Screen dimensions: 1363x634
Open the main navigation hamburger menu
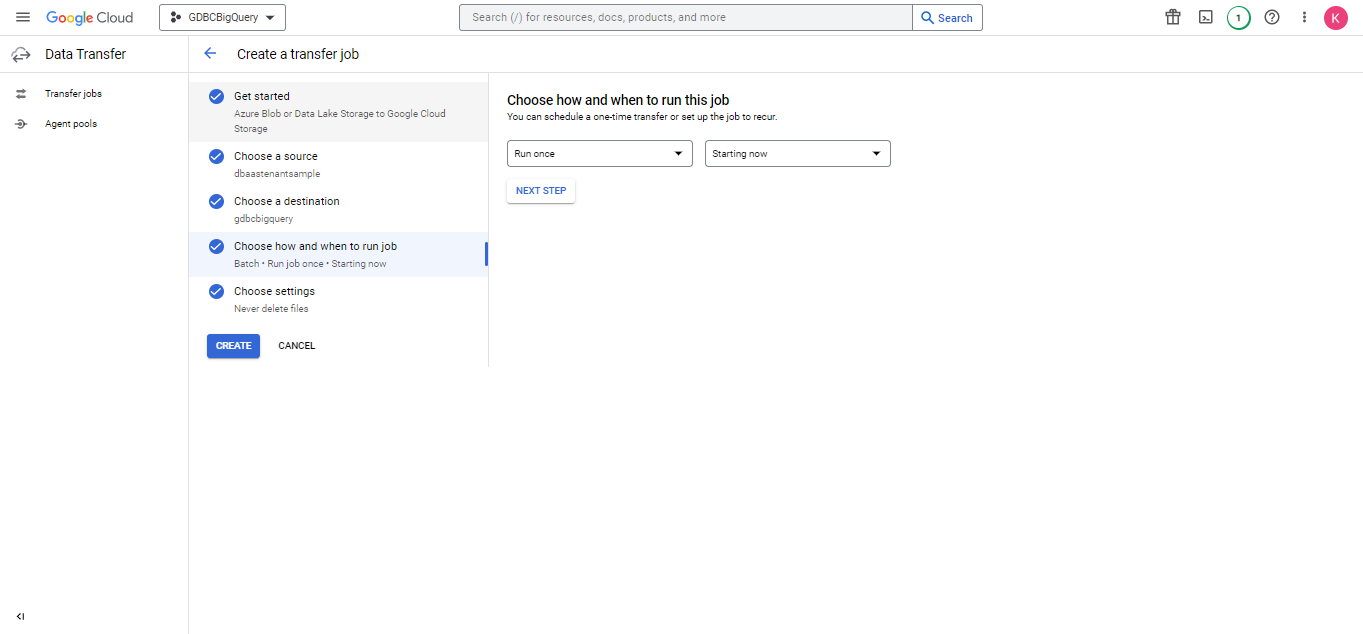[23, 17]
